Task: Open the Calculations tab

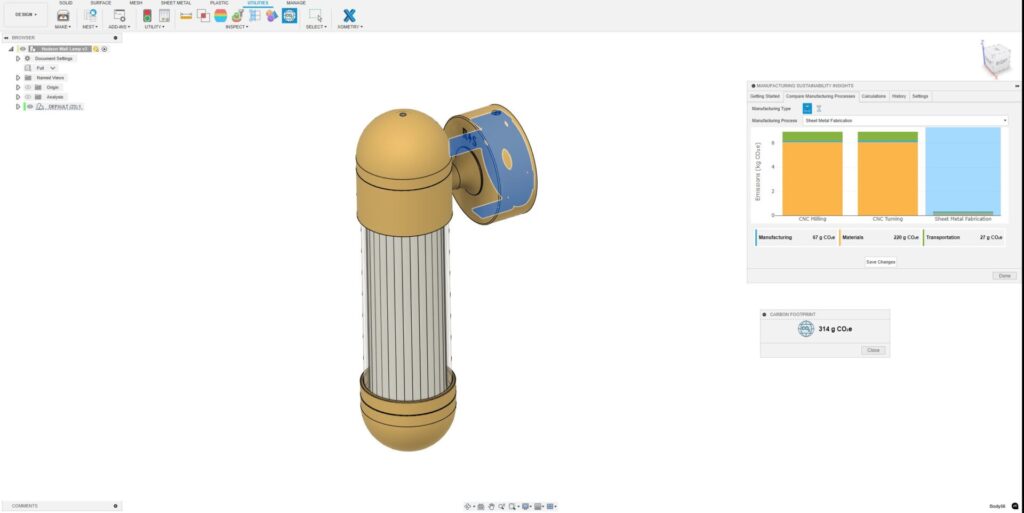Action: 873,96
